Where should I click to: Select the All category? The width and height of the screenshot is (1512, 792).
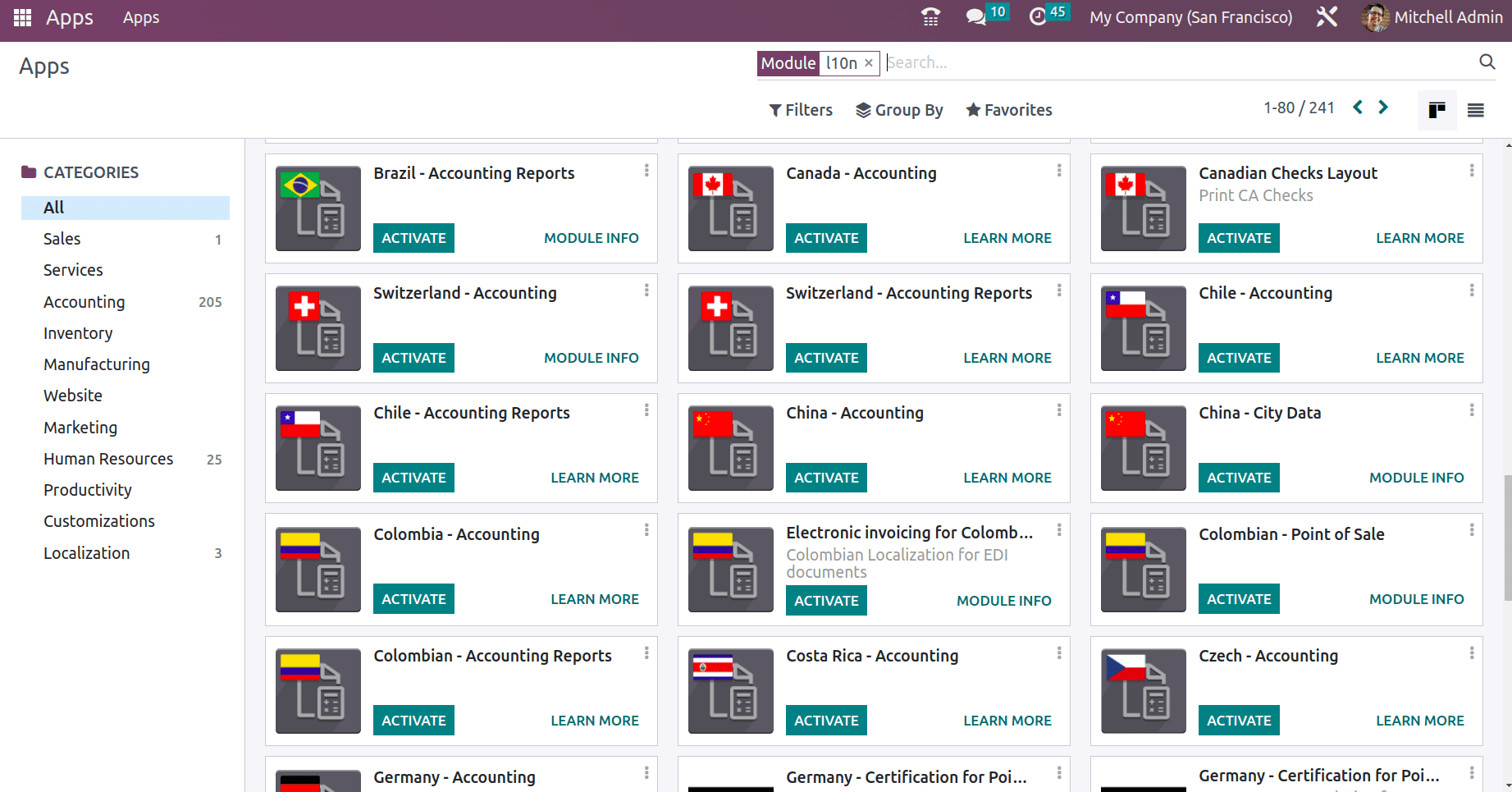click(126, 208)
